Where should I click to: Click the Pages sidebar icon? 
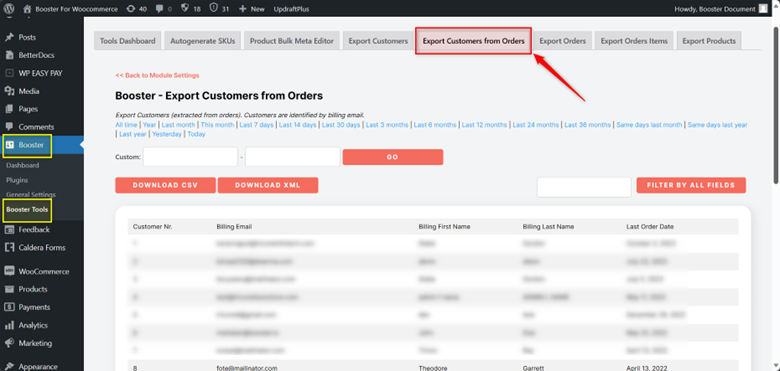coord(9,109)
